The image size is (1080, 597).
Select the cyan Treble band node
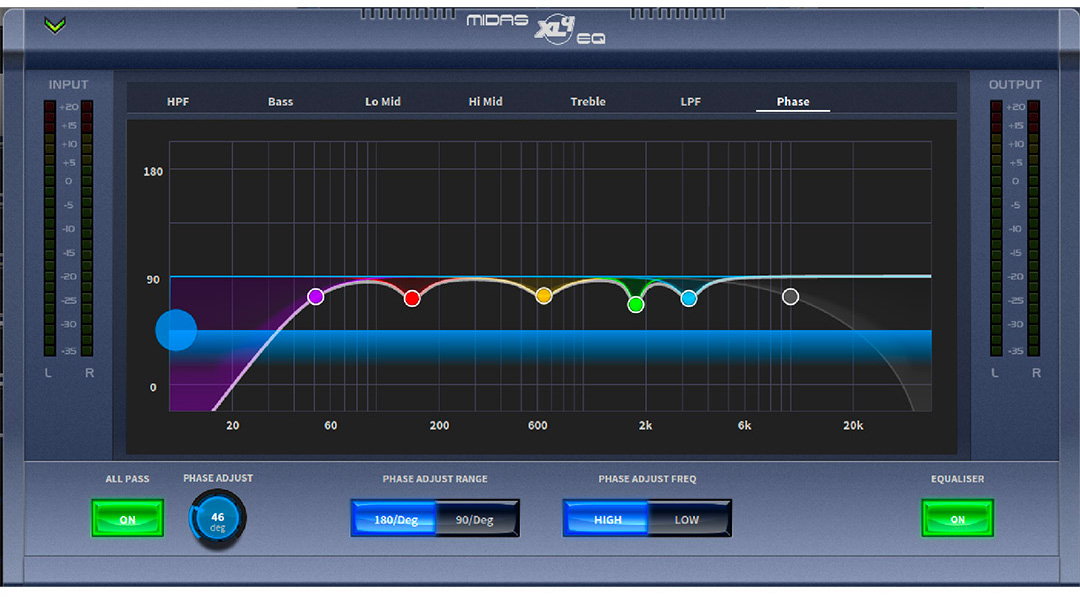coord(689,298)
